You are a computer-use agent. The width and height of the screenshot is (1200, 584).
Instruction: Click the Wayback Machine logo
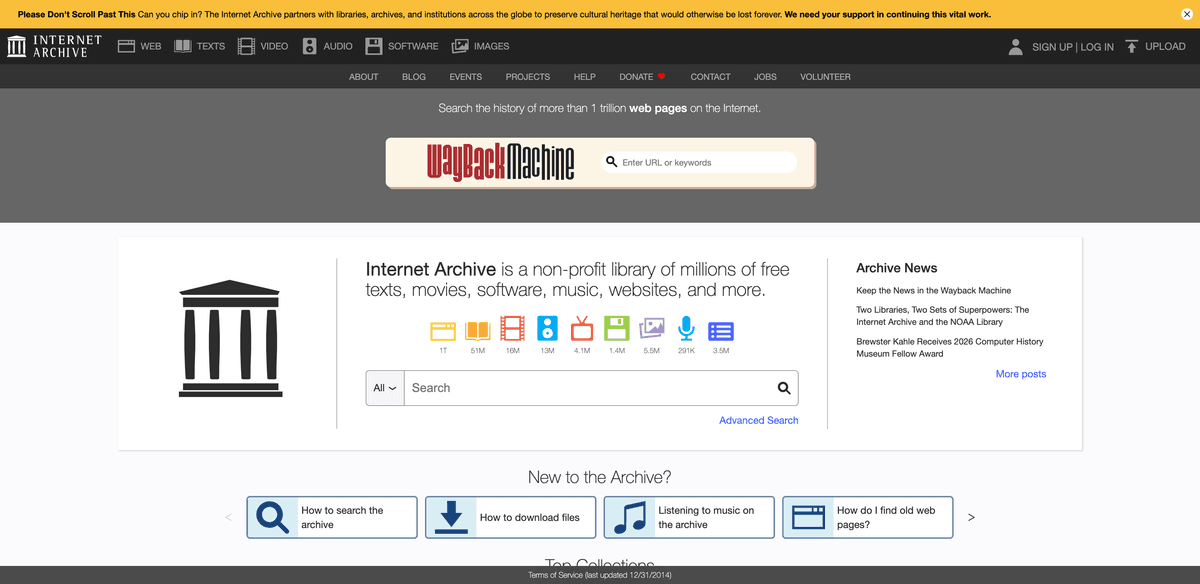point(501,162)
